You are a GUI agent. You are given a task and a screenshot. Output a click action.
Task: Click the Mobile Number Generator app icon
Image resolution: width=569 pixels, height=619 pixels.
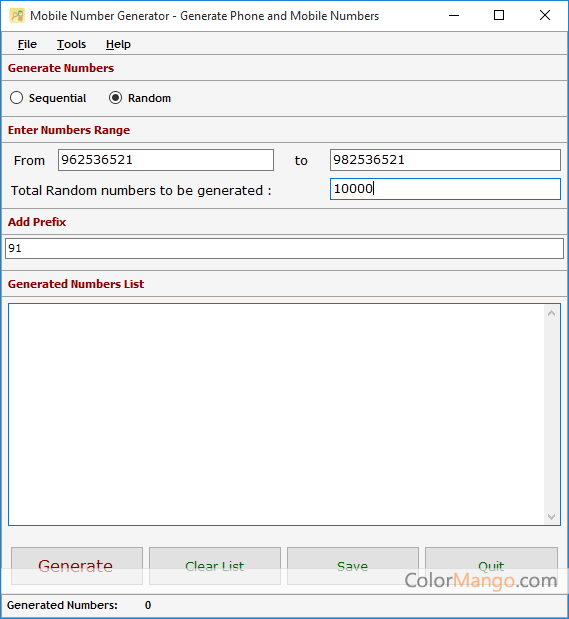click(x=17, y=16)
